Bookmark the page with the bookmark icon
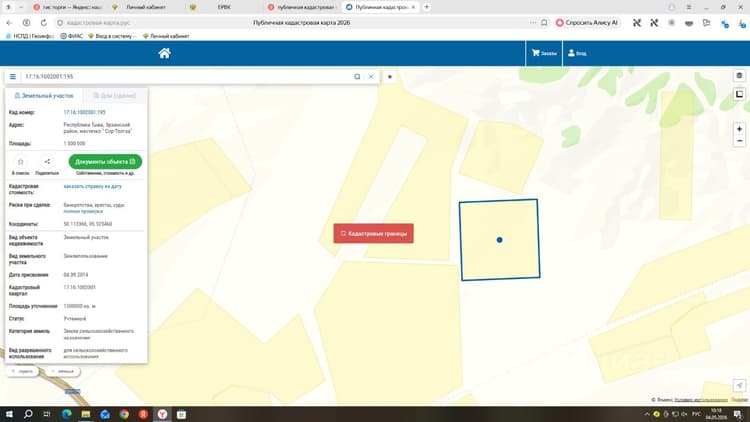This screenshot has height=422, width=750. point(544,22)
